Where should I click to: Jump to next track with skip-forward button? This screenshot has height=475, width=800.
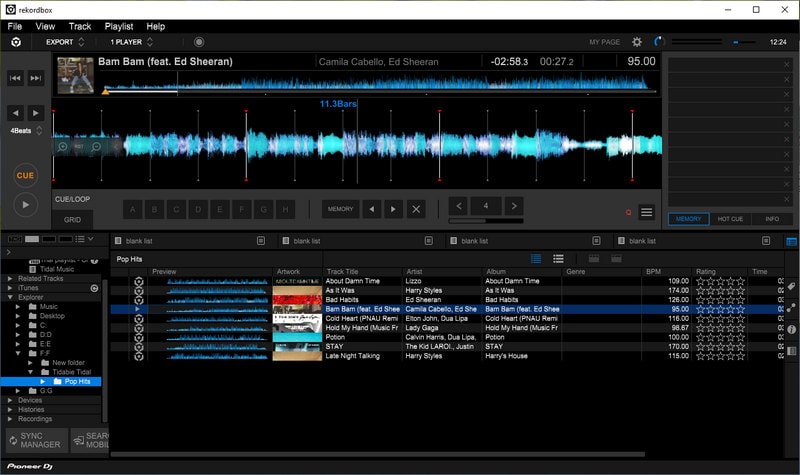click(x=36, y=78)
